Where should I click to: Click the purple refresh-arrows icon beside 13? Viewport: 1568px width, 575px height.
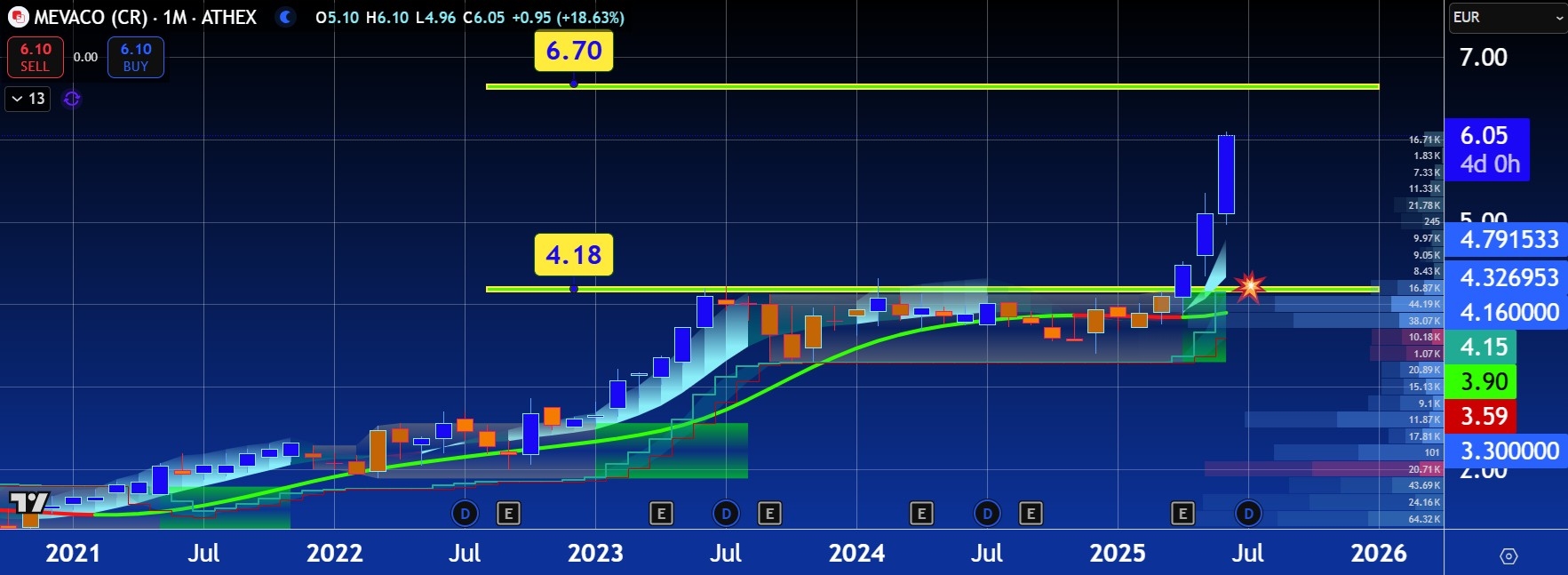click(x=72, y=99)
